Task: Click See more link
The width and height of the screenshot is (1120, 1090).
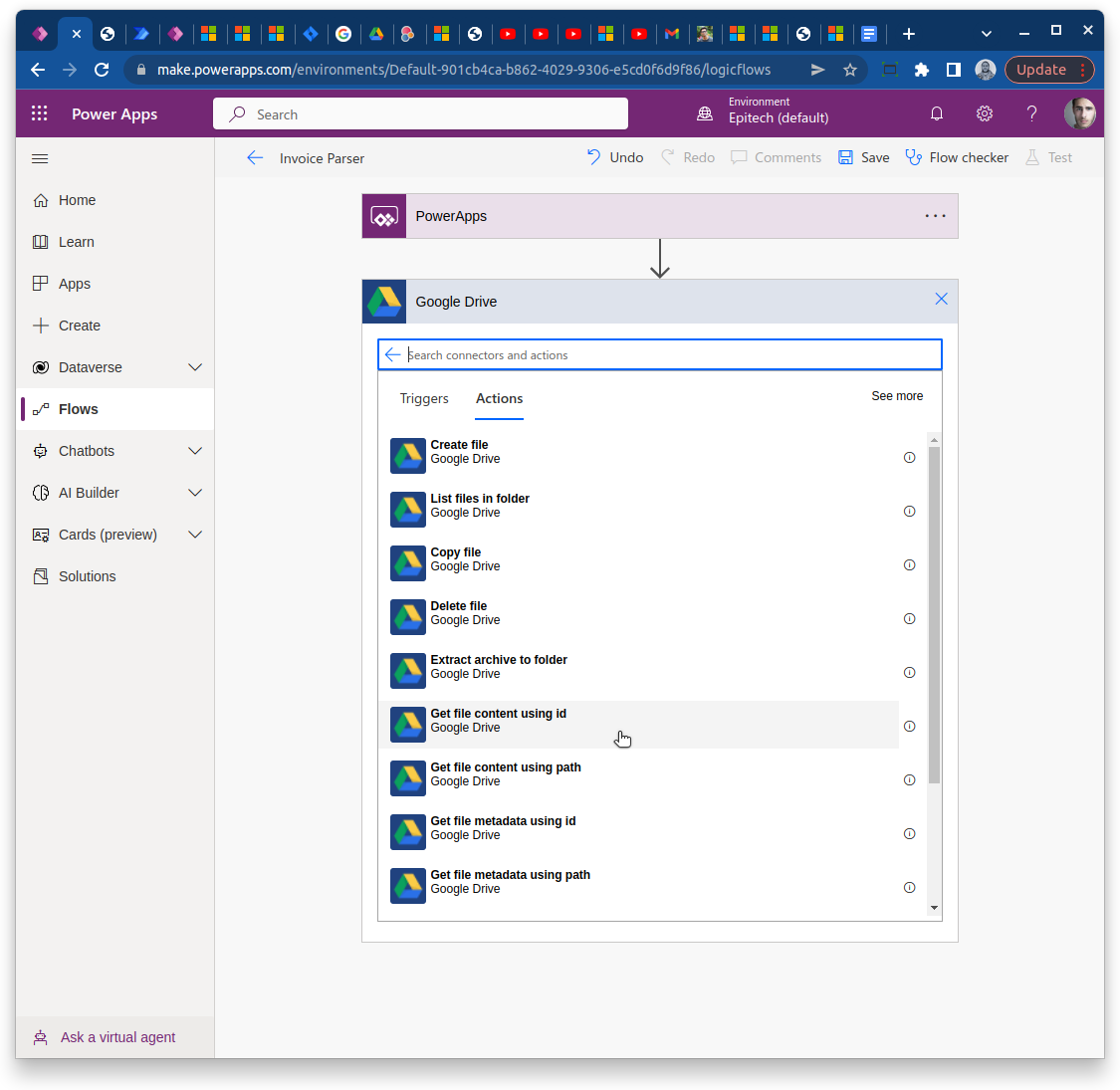Action: [896, 396]
